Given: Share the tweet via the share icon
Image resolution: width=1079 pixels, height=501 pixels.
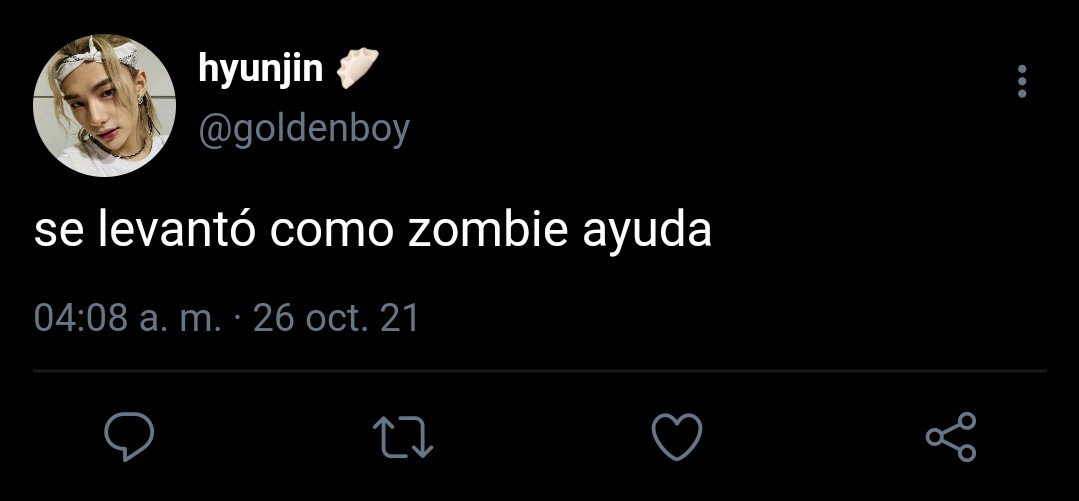Looking at the screenshot, I should click(951, 436).
